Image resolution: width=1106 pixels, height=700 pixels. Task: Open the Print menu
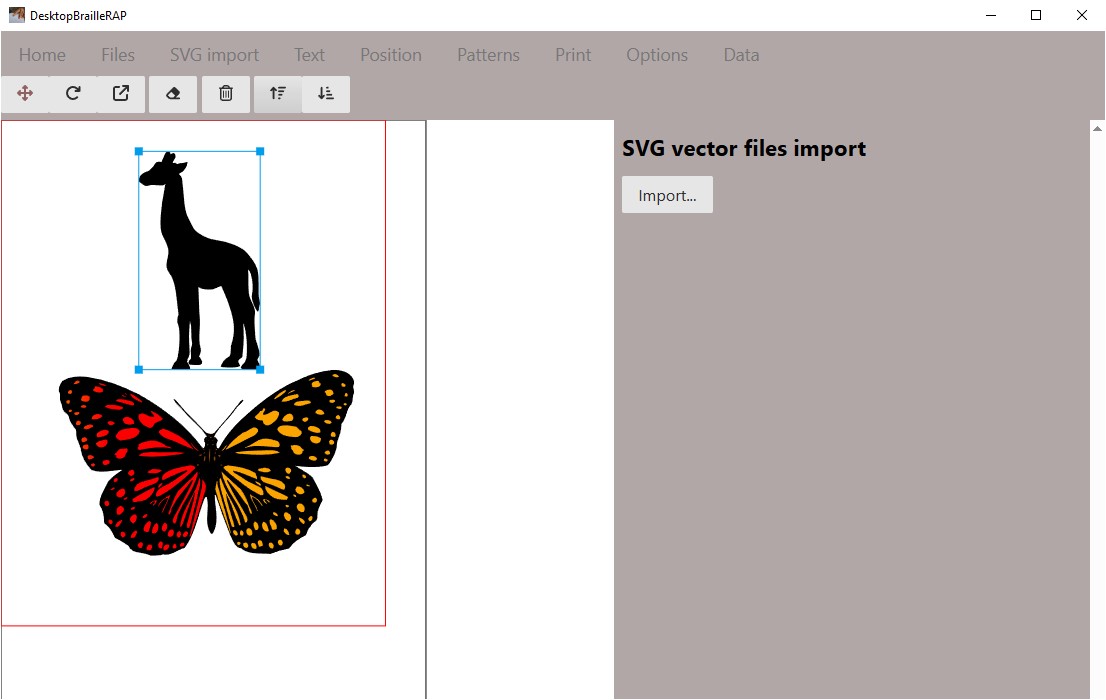pyautogui.click(x=573, y=55)
